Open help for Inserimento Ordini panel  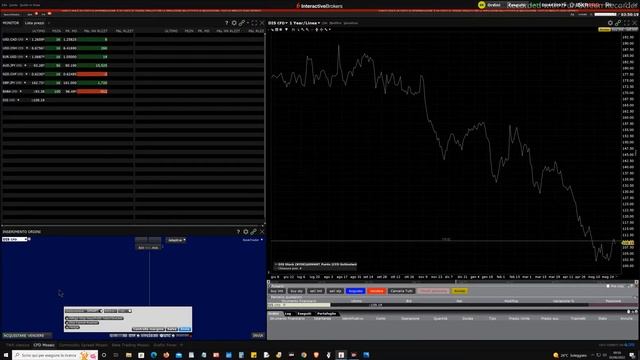(238, 232)
